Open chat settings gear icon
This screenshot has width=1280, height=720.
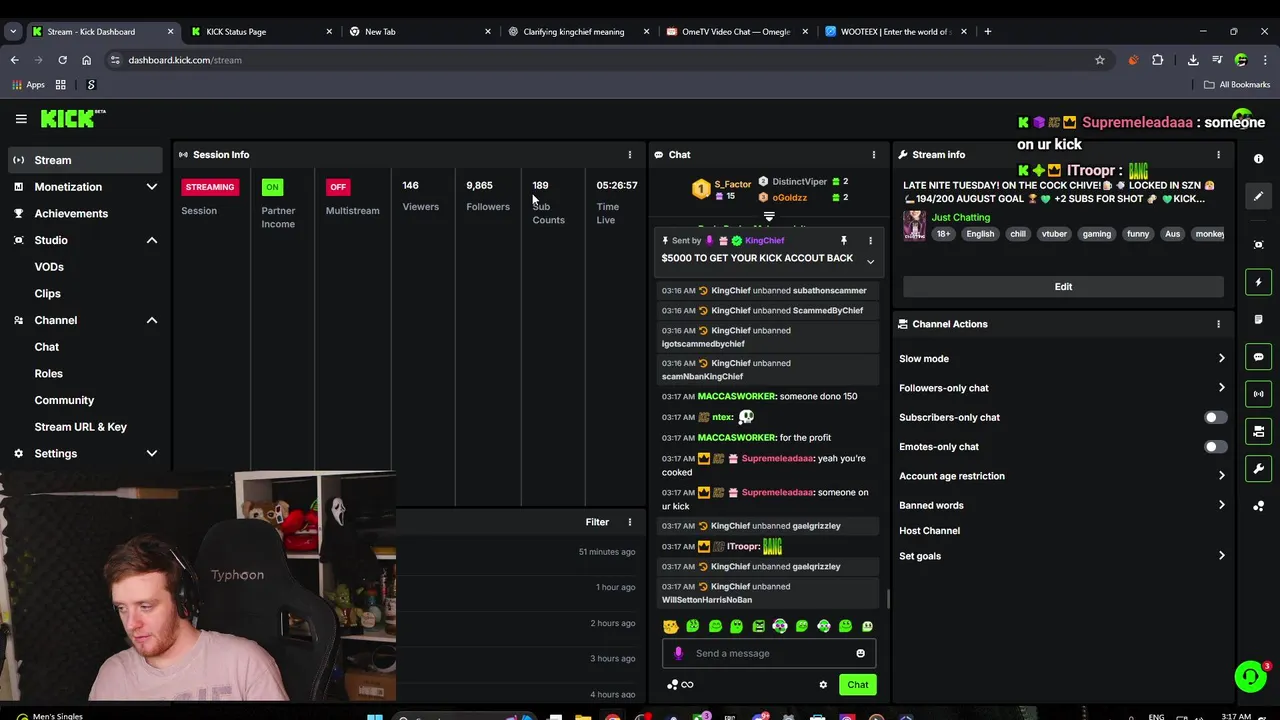823,685
